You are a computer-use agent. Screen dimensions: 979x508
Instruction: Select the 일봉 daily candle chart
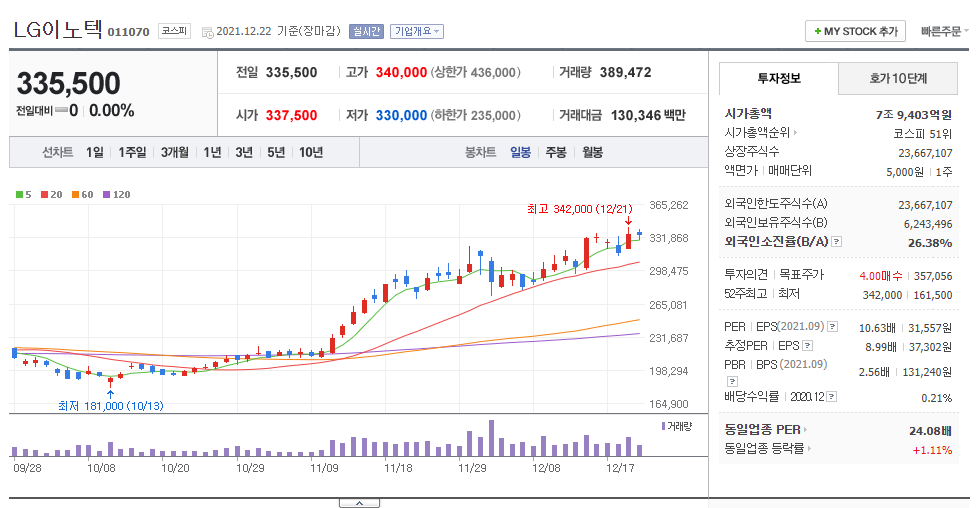520,152
